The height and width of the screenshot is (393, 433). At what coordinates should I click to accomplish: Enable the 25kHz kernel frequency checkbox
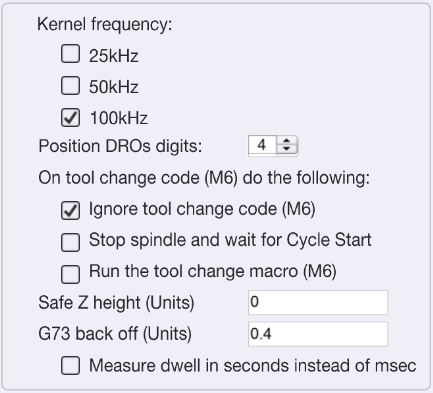[x=70, y=54]
